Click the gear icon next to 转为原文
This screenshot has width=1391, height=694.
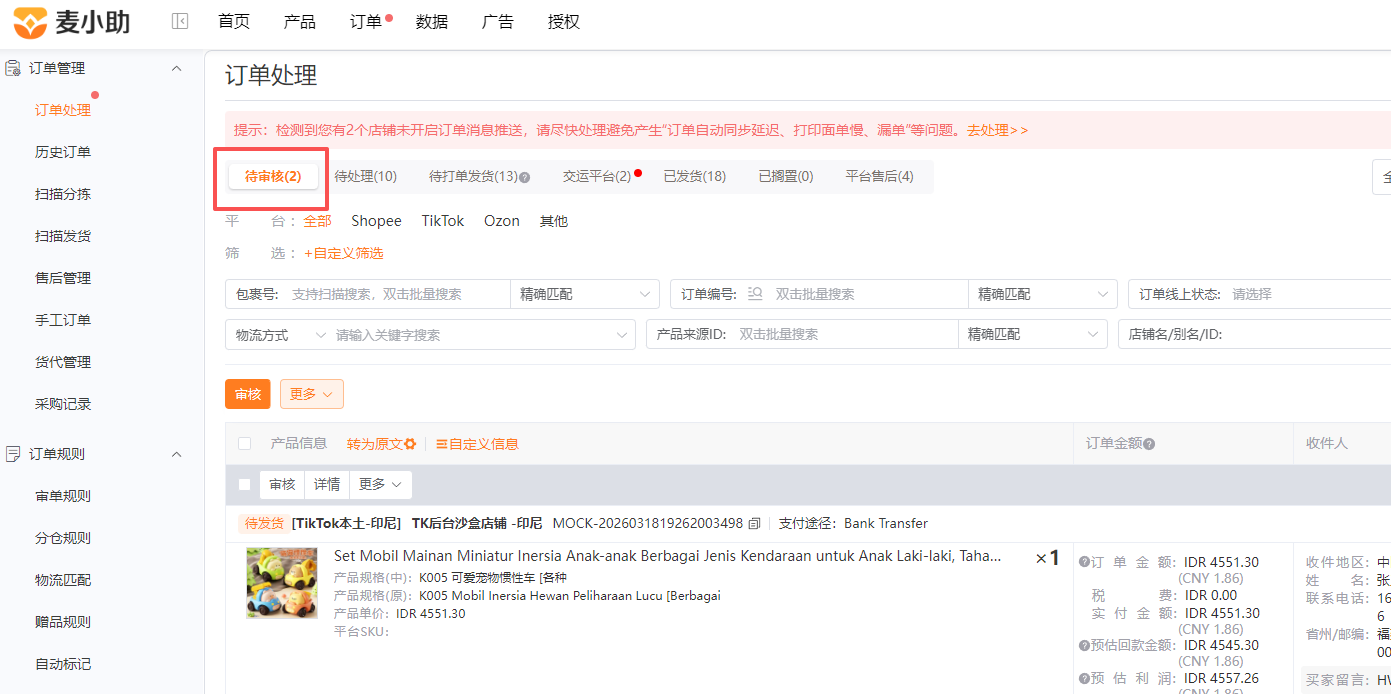pyautogui.click(x=410, y=444)
